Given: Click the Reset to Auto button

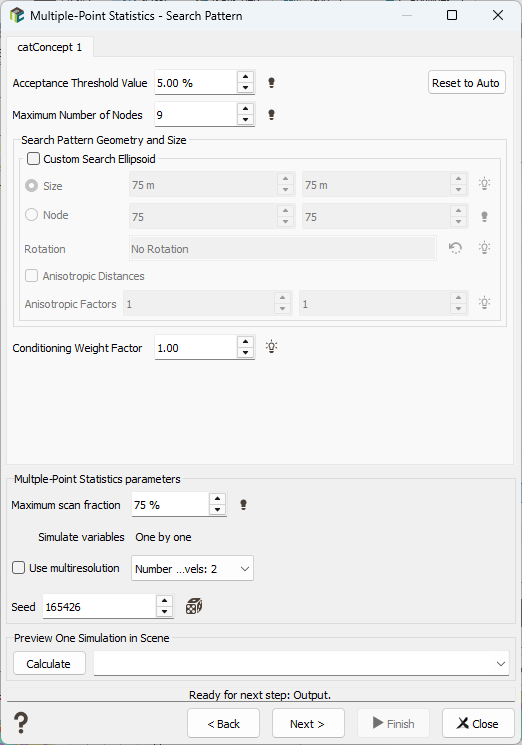Looking at the screenshot, I should coord(466,83).
